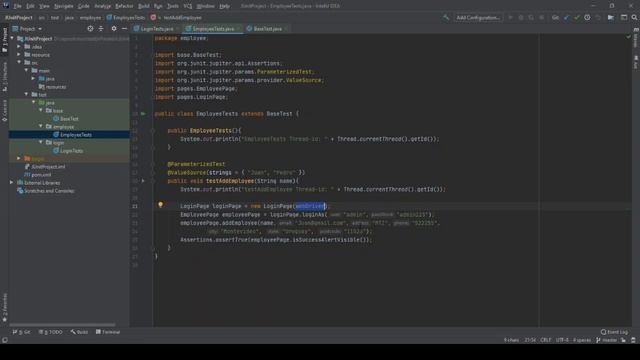Switch to the LoginTests.java tab
Viewport: 640px width, 360px height.
(x=157, y=29)
